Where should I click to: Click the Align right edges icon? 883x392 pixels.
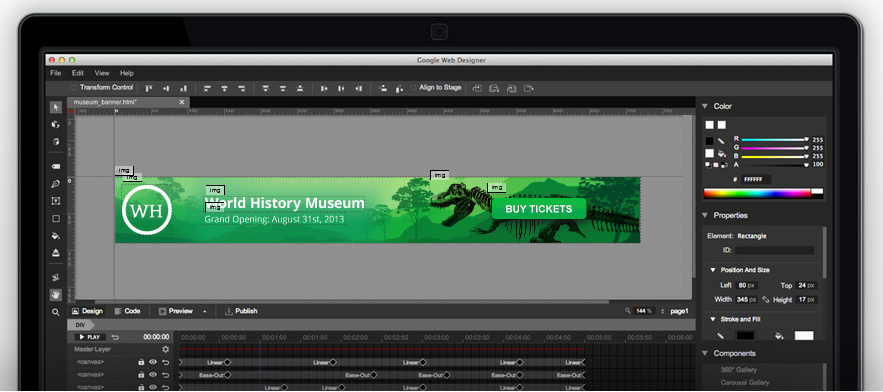(x=242, y=88)
